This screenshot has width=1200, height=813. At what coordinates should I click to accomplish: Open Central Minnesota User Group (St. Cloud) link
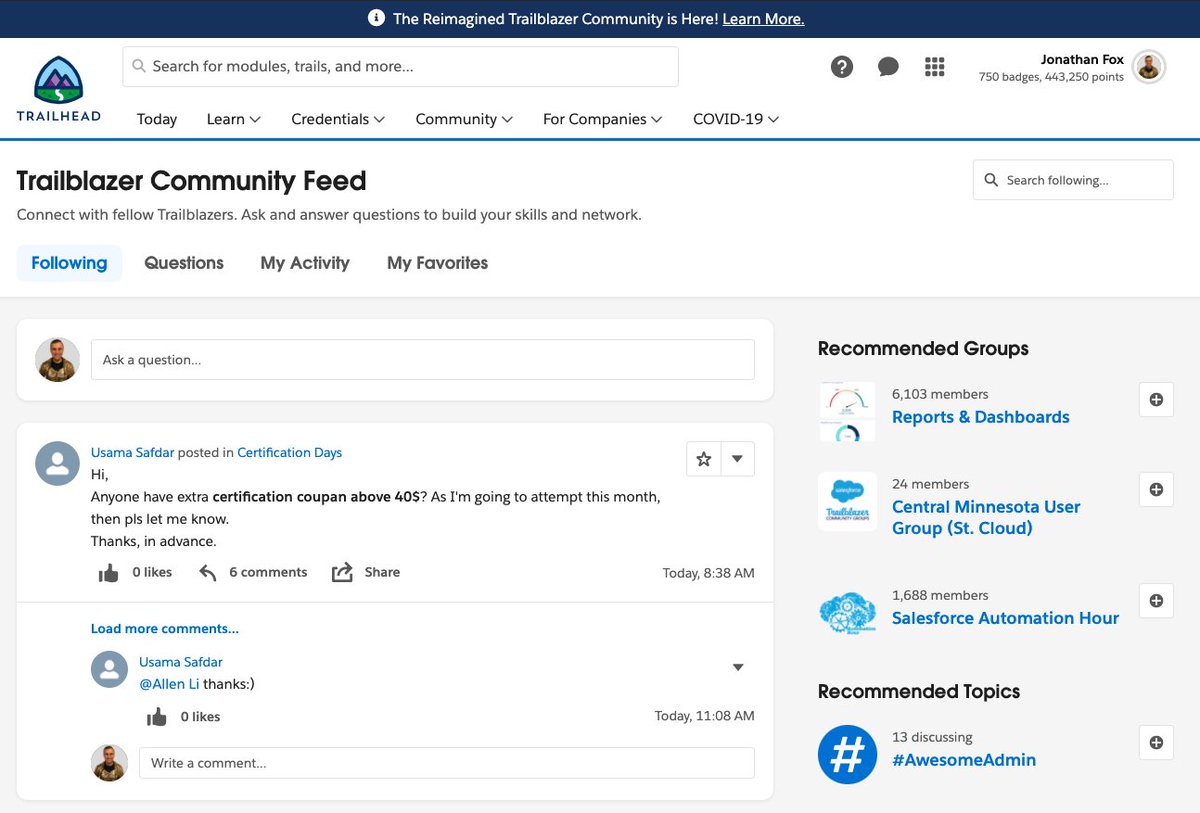click(x=986, y=517)
